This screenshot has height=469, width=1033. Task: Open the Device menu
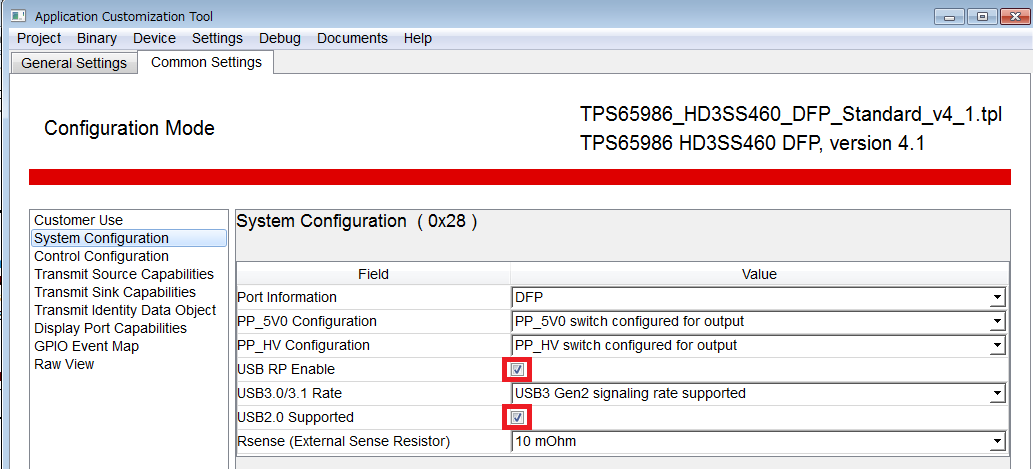click(154, 38)
